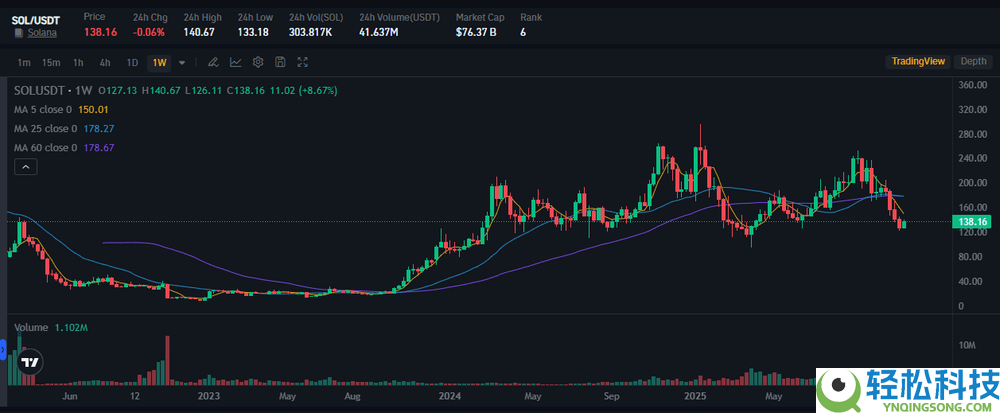Open the more timeframes dropdown arrow

coord(182,62)
